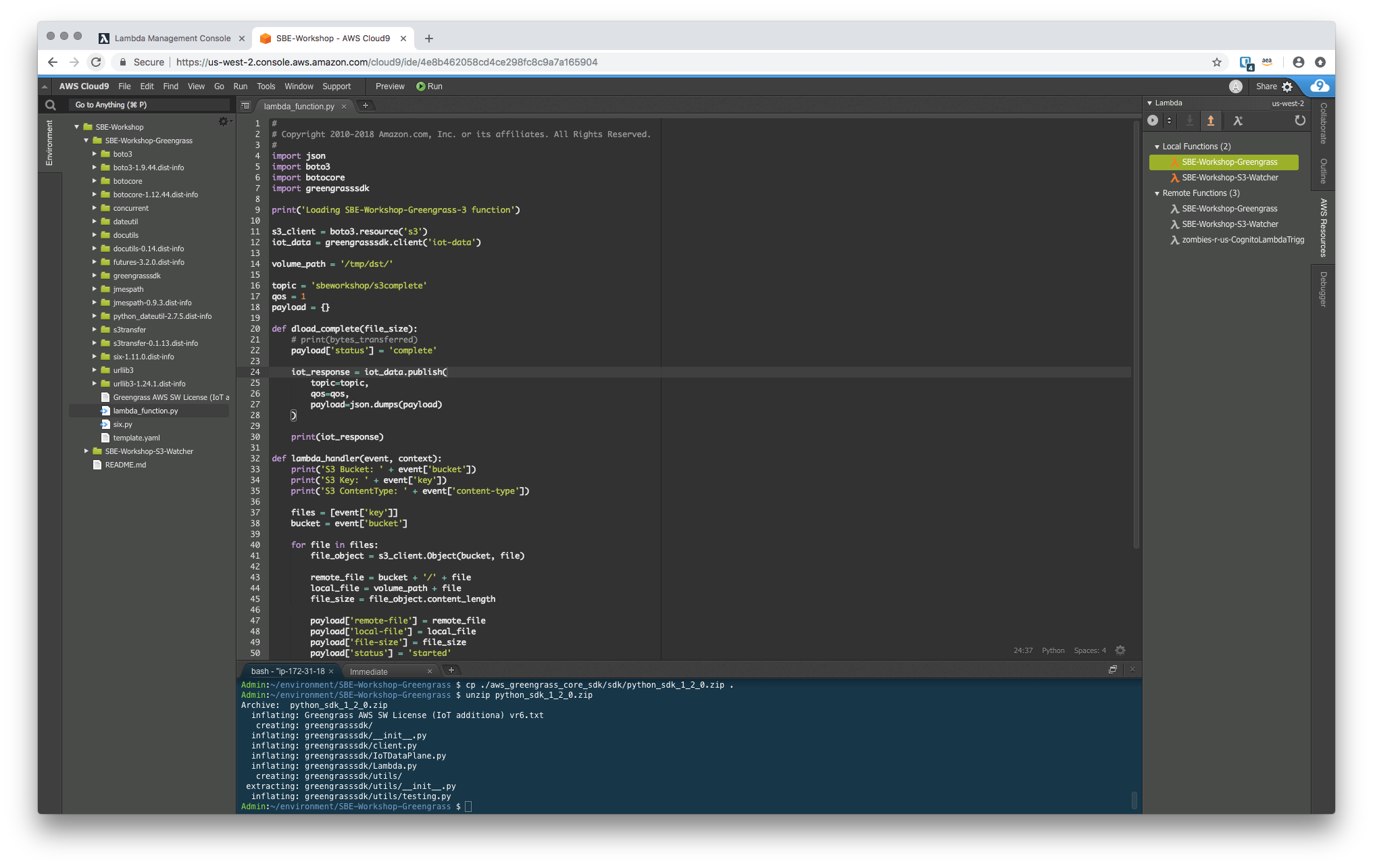Open the Tools menu
The image size is (1373, 868).
[x=266, y=86]
